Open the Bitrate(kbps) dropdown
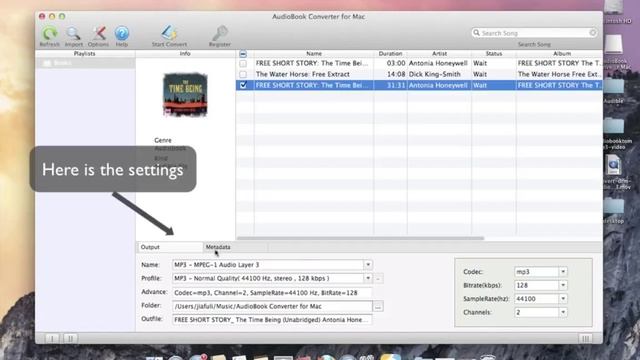 point(563,285)
